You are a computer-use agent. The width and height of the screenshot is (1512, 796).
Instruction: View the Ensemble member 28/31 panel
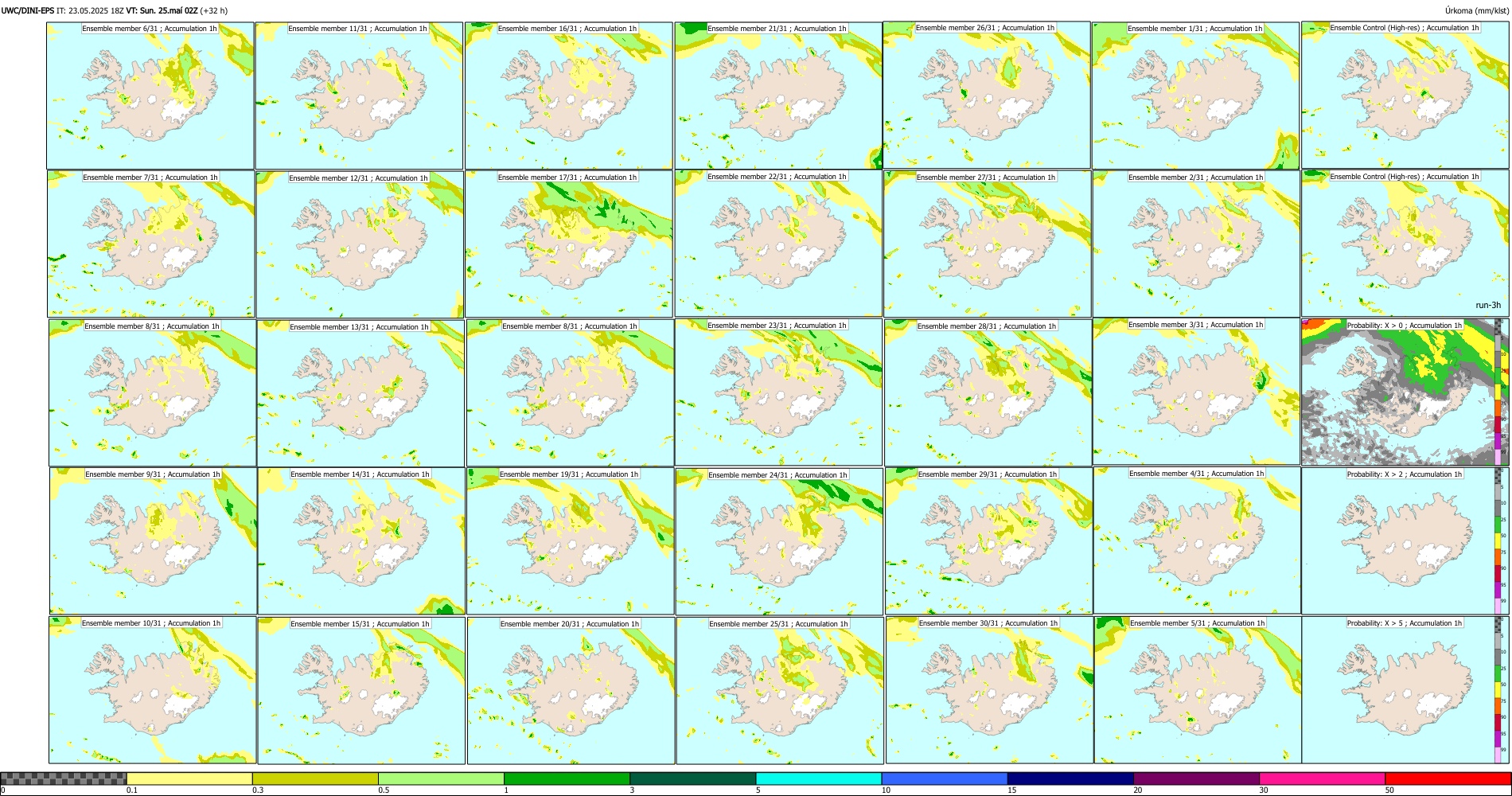tap(988, 392)
